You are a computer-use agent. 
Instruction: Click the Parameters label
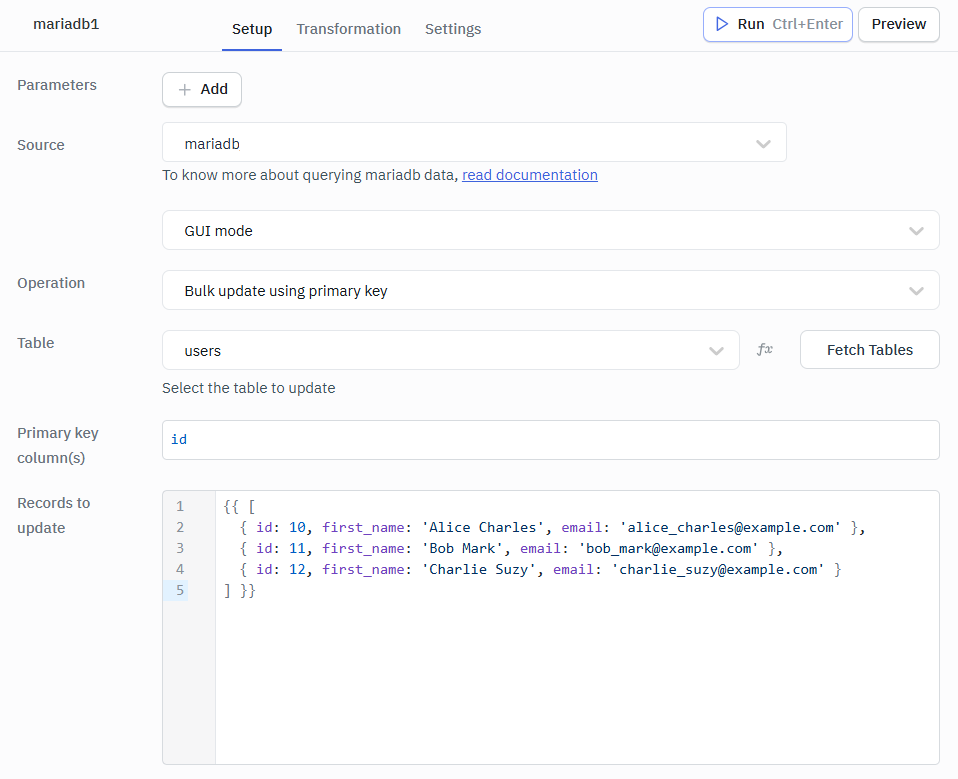[57, 85]
